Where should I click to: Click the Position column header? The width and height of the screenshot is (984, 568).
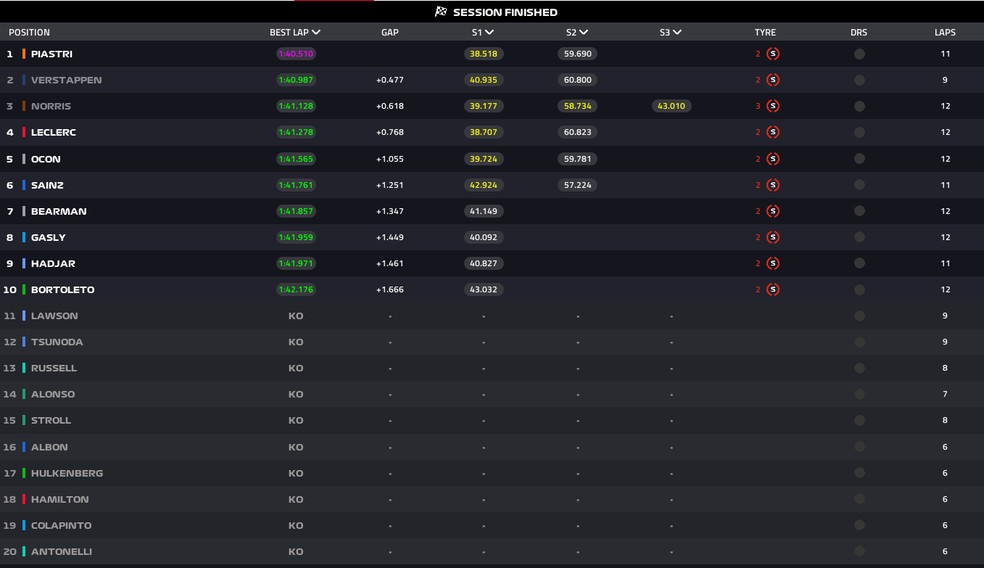pyautogui.click(x=29, y=32)
